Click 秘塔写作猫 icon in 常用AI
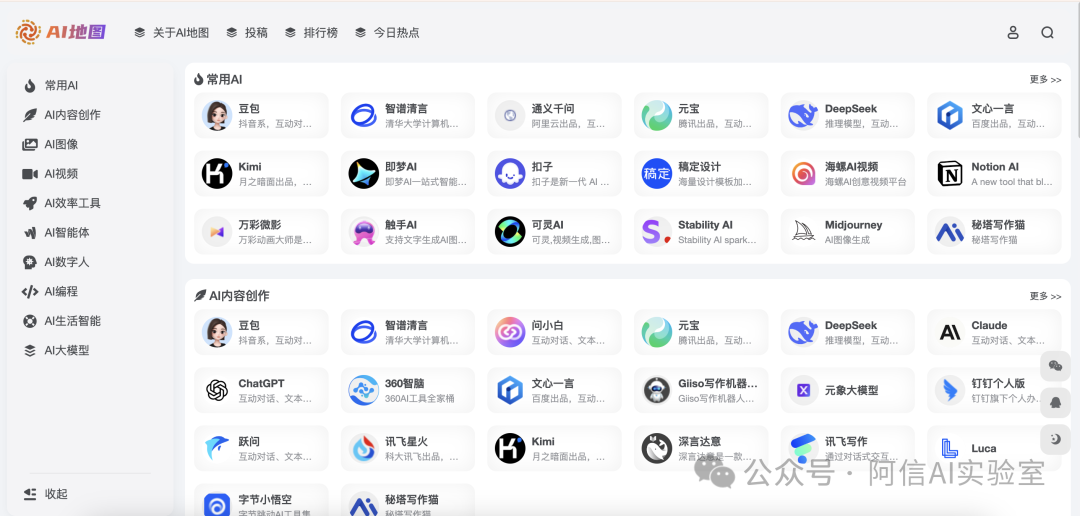The height and width of the screenshot is (516, 1080). (950, 231)
